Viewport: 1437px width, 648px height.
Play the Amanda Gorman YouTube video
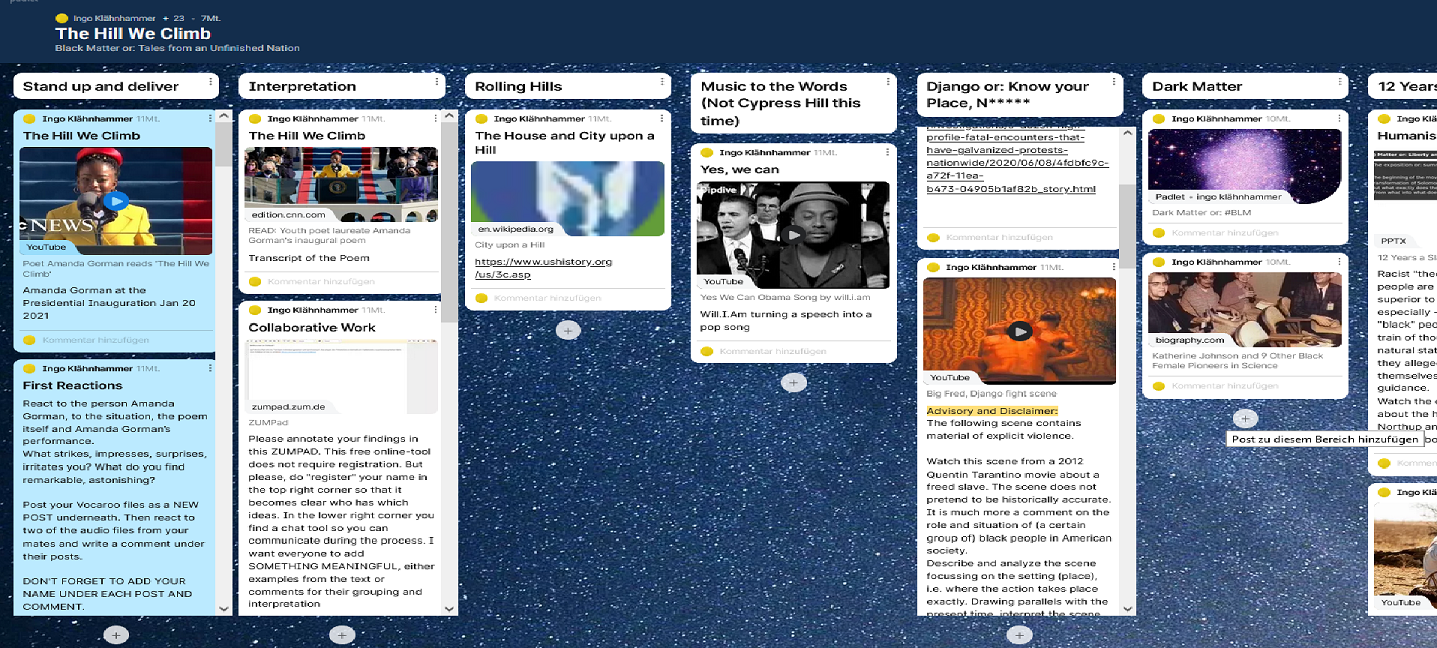pos(117,201)
